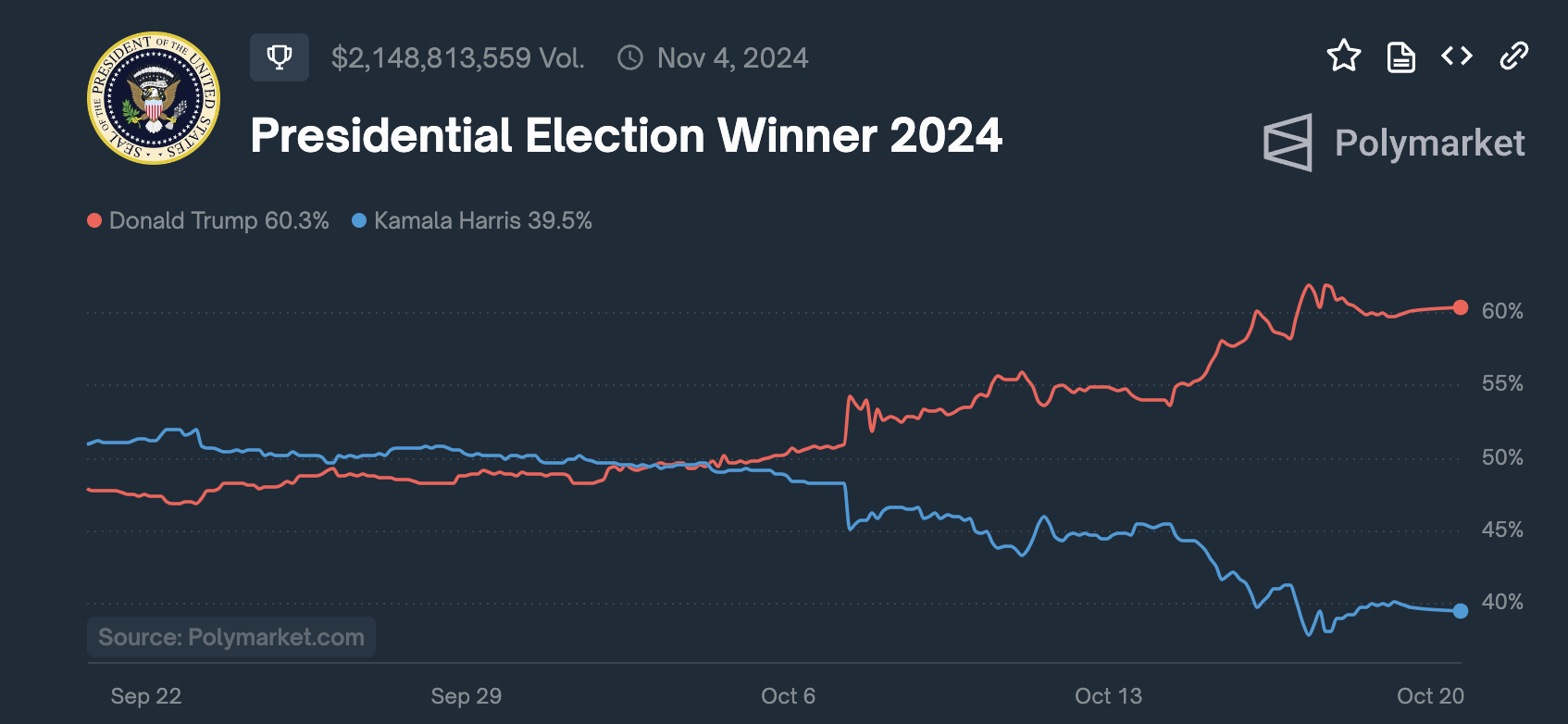Click the $2,148,813,559 Vol. text
The image size is (1568, 724).
point(457,58)
